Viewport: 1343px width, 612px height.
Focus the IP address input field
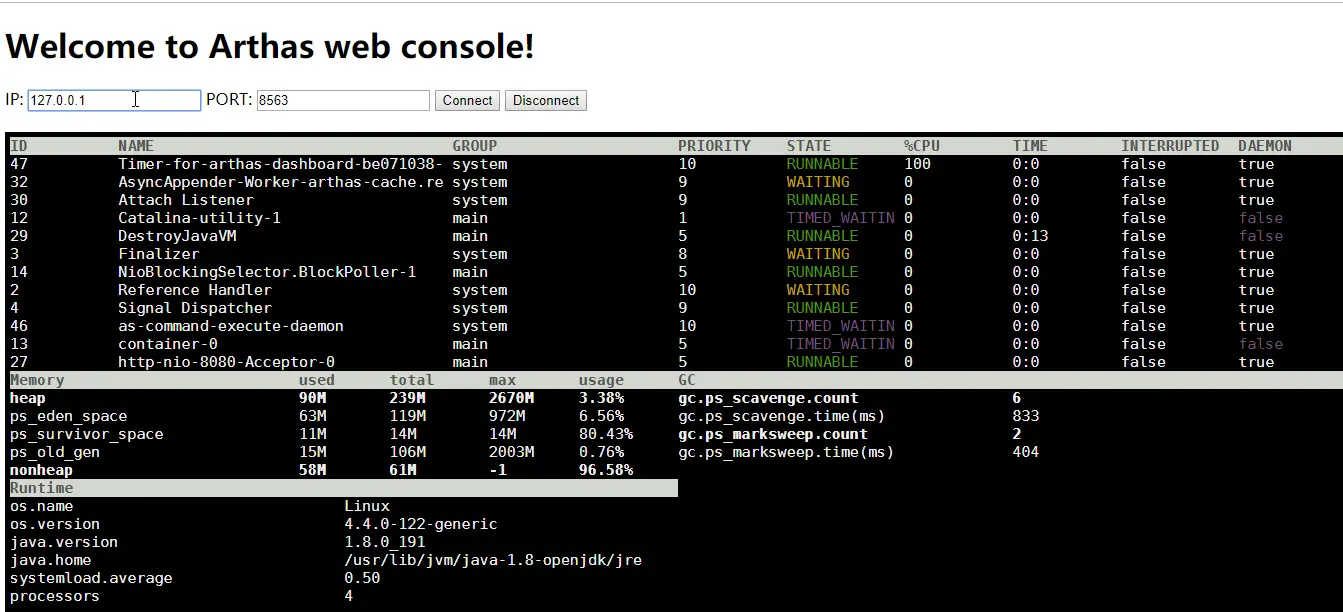[114, 100]
